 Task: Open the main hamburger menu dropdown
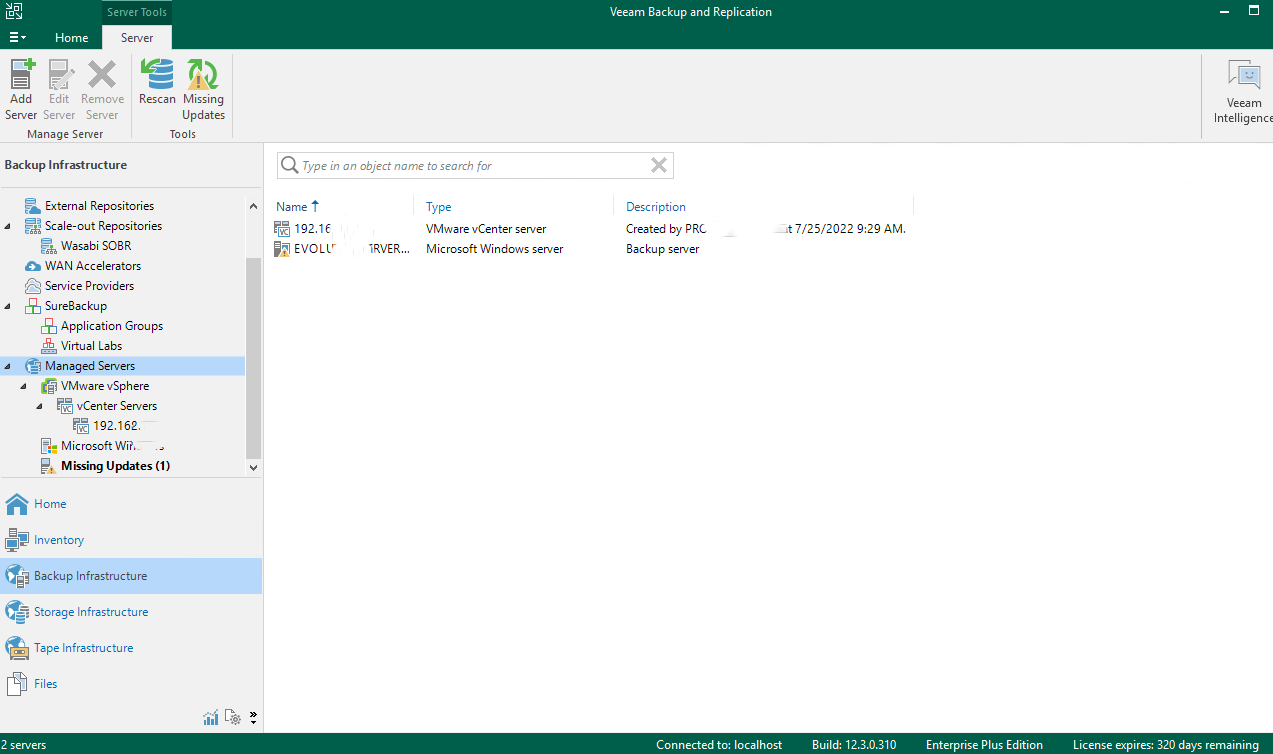pos(17,37)
